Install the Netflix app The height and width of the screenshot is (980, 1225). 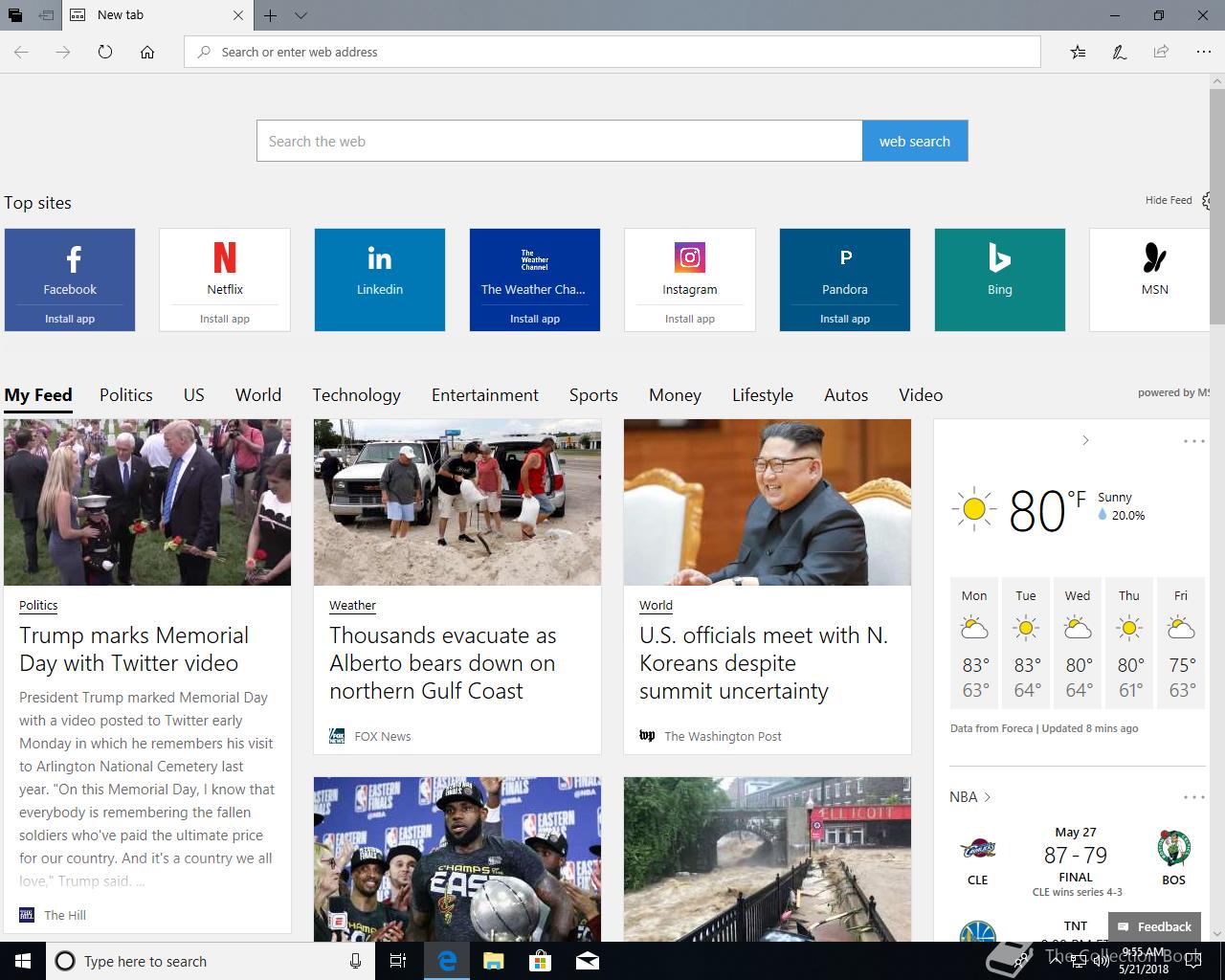click(x=225, y=319)
